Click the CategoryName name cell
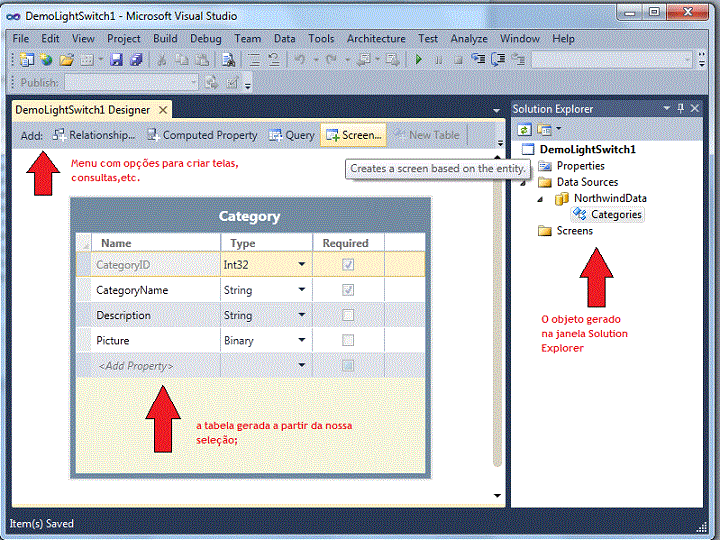The width and height of the screenshot is (720, 540). (155, 290)
